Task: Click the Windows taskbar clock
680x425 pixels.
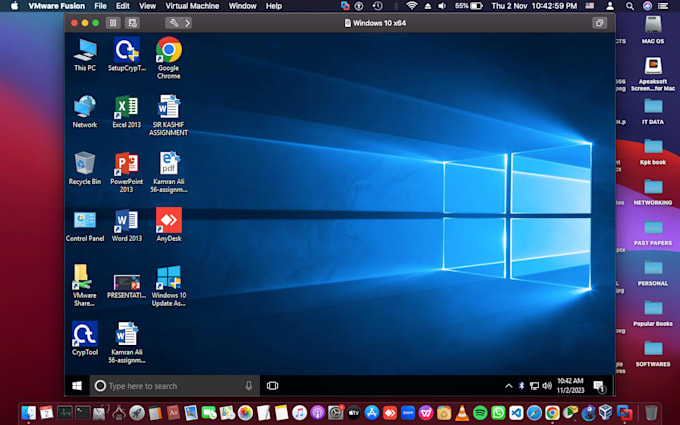Action: [570, 386]
